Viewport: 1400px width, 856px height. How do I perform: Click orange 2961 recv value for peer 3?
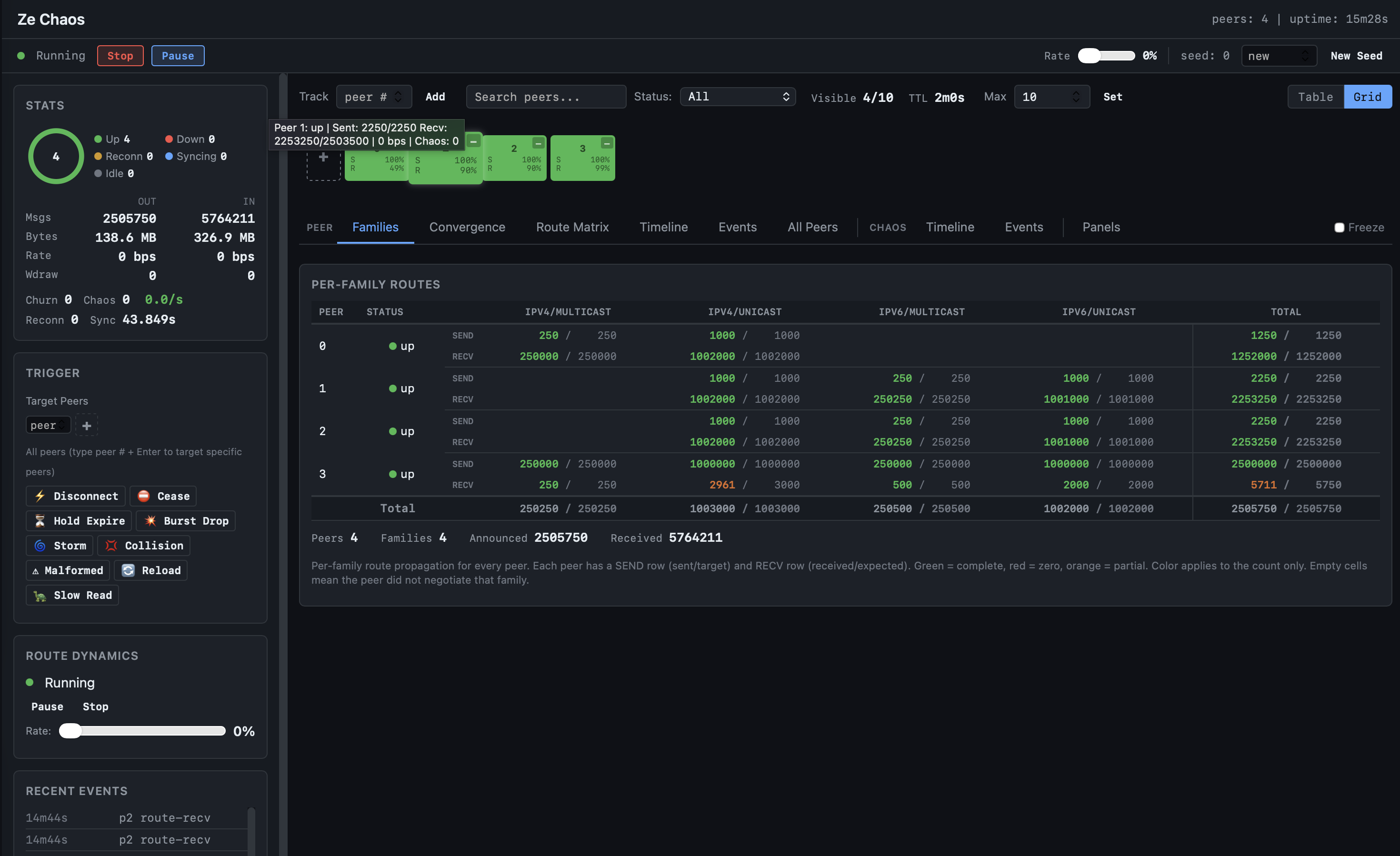(722, 485)
